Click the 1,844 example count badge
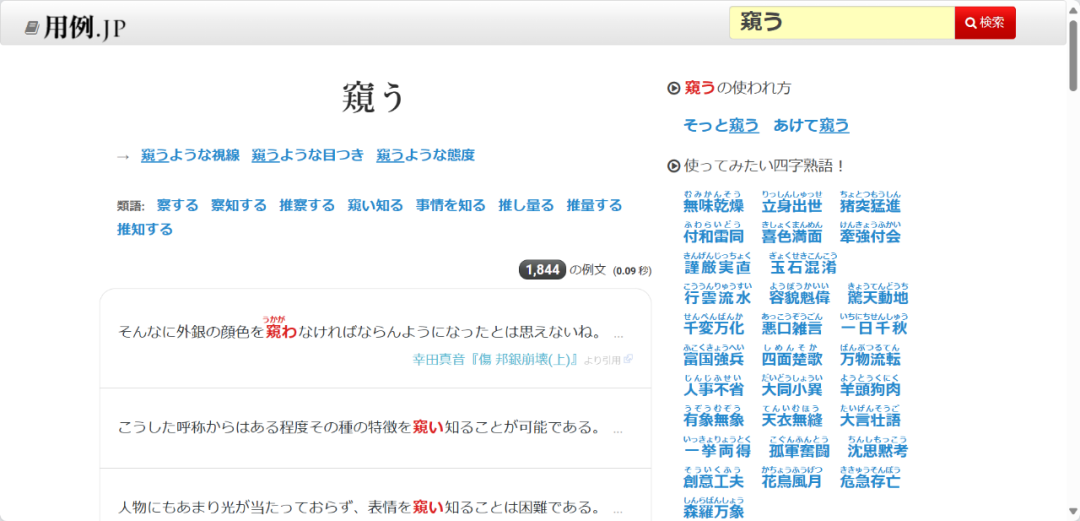Image resolution: width=1080 pixels, height=521 pixels. point(542,270)
